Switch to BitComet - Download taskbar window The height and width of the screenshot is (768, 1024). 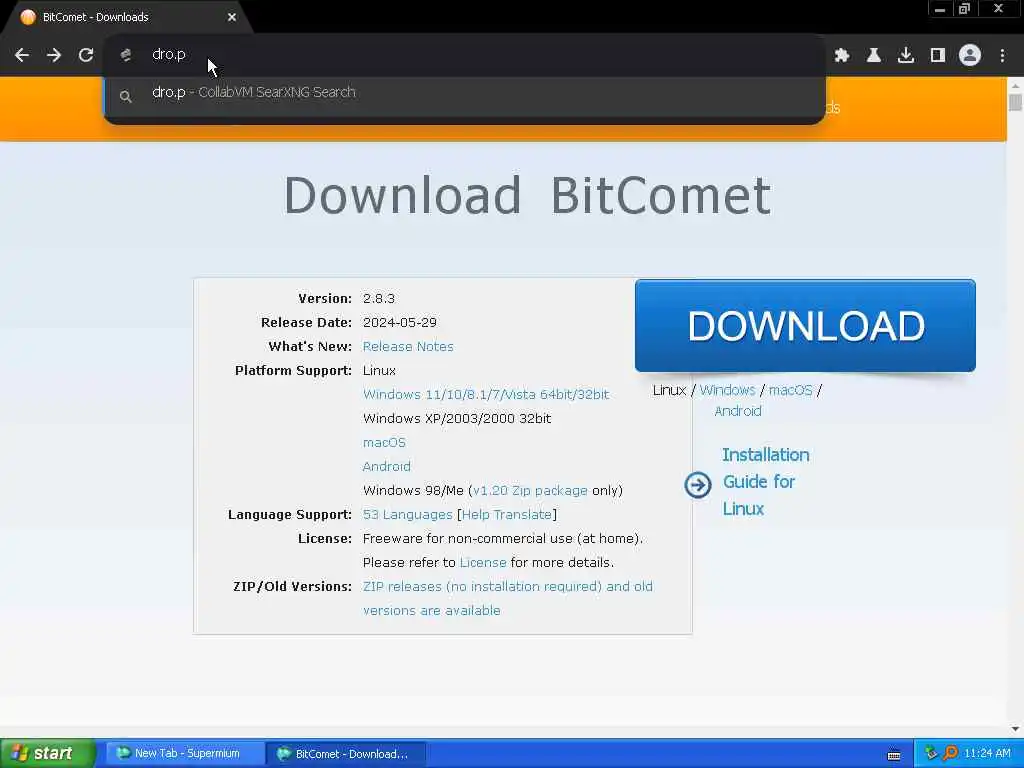pyautogui.click(x=346, y=754)
